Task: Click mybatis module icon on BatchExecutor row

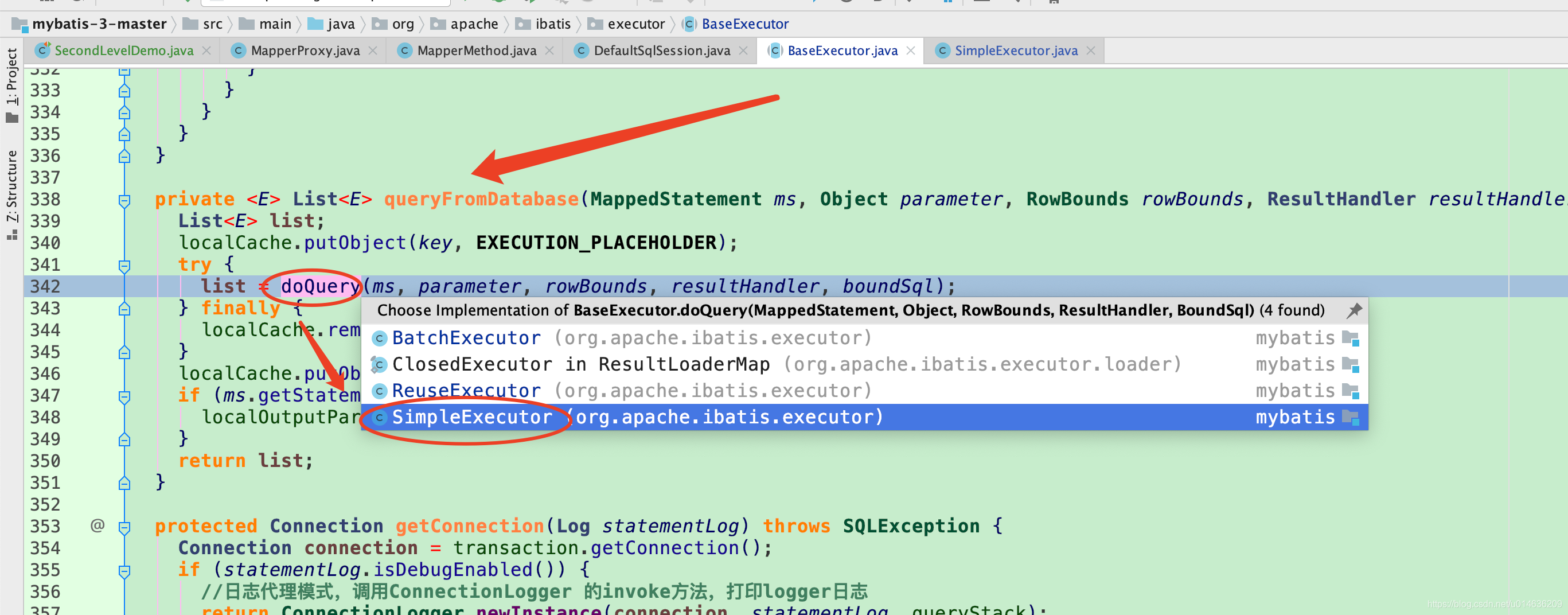Action: [x=1350, y=338]
